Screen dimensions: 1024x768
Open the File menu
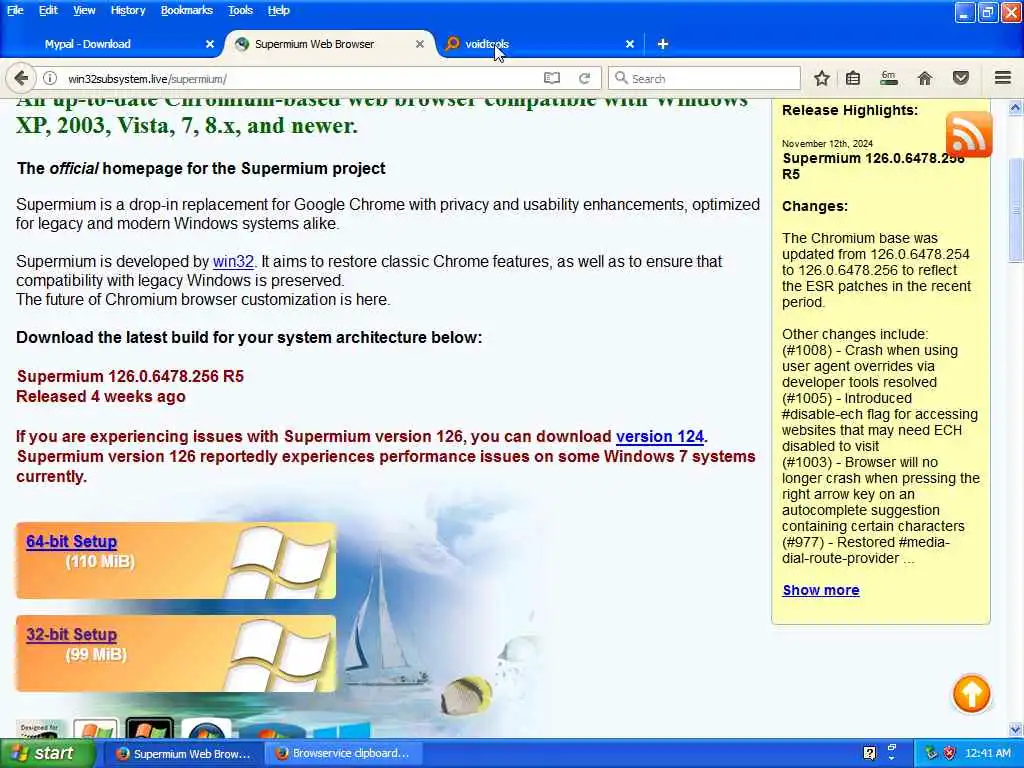pos(15,10)
